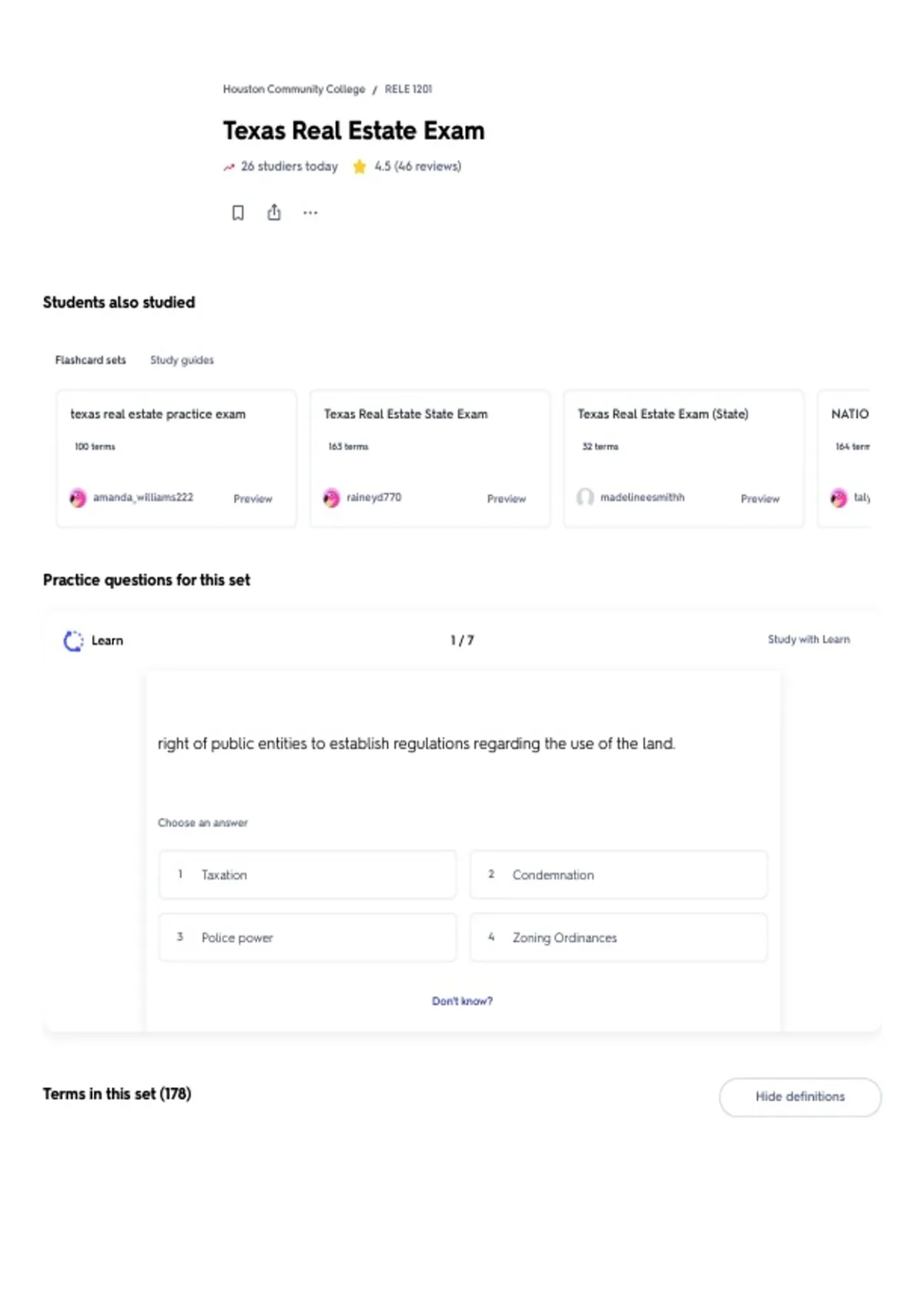Viewport: 924px width, 1309px height.
Task: Click madelineesmithh profile avatar
Action: (585, 497)
